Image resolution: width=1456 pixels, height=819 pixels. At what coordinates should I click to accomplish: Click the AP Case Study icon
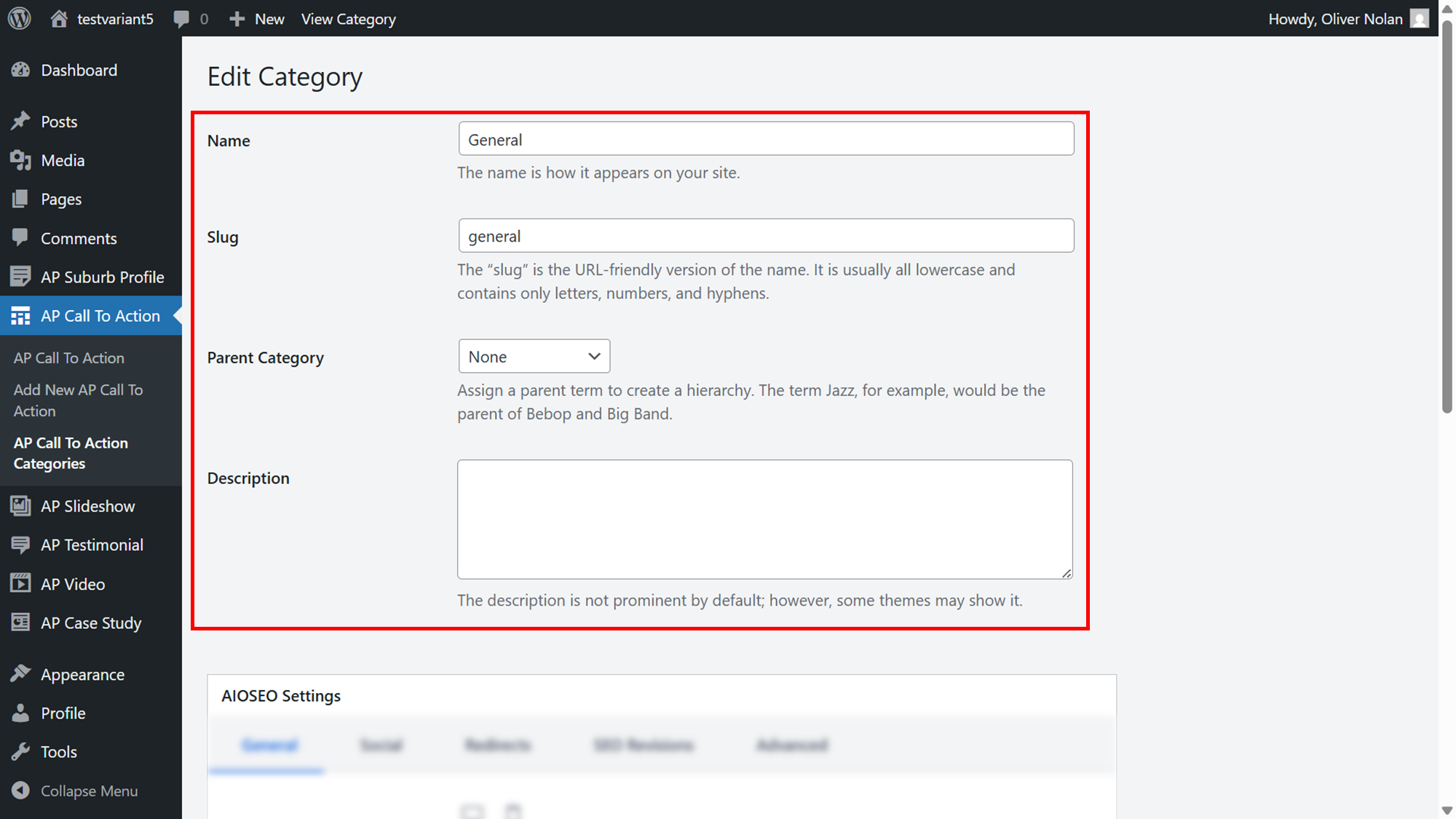[x=20, y=622]
